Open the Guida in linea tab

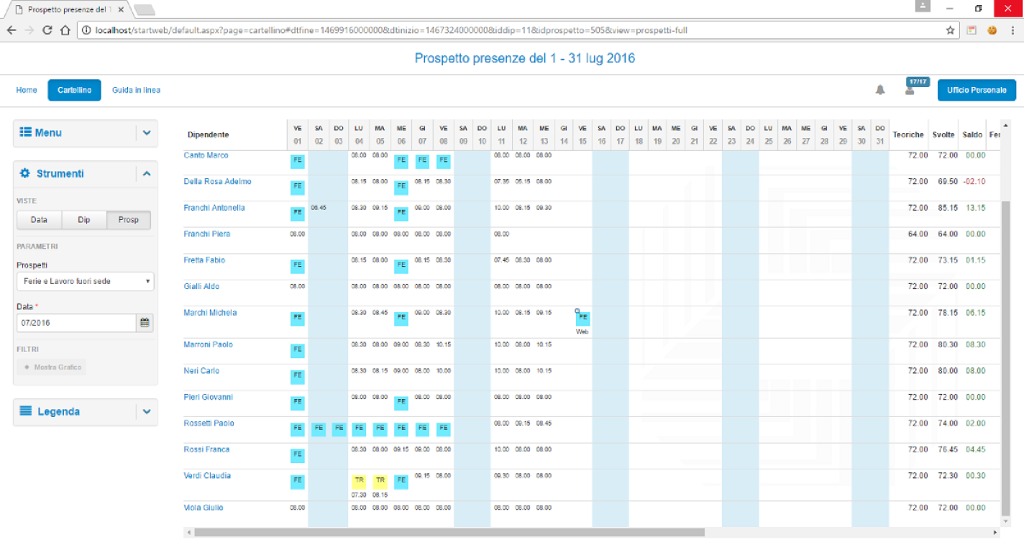(x=136, y=90)
